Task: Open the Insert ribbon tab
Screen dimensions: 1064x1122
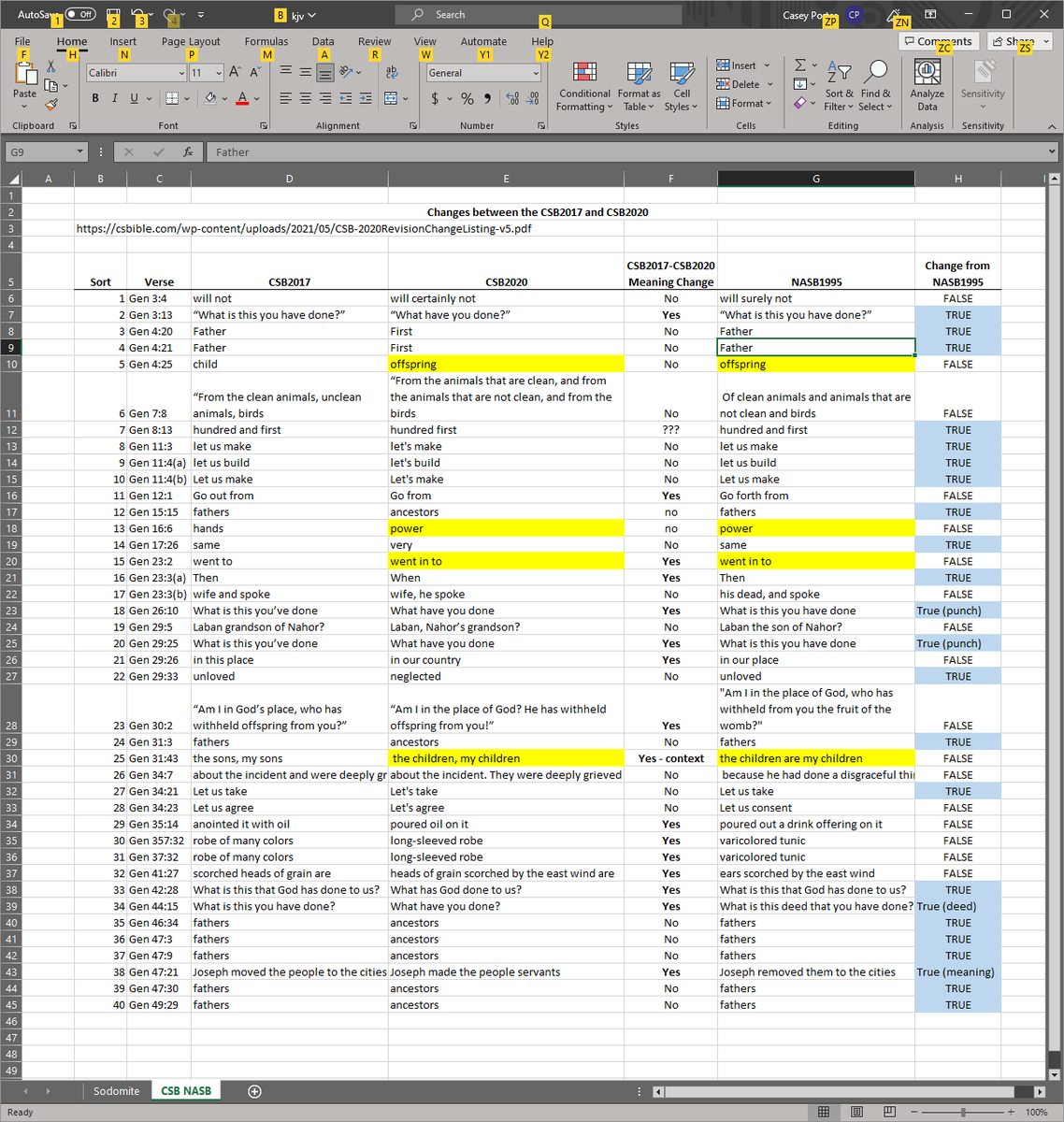Action: pos(122,41)
